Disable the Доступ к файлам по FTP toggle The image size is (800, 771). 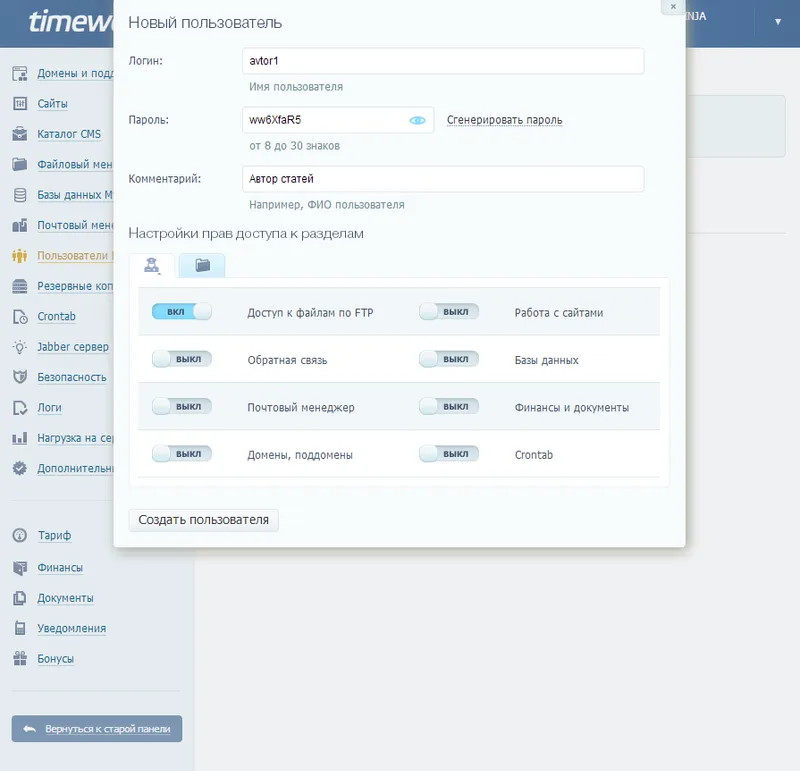pos(182,311)
